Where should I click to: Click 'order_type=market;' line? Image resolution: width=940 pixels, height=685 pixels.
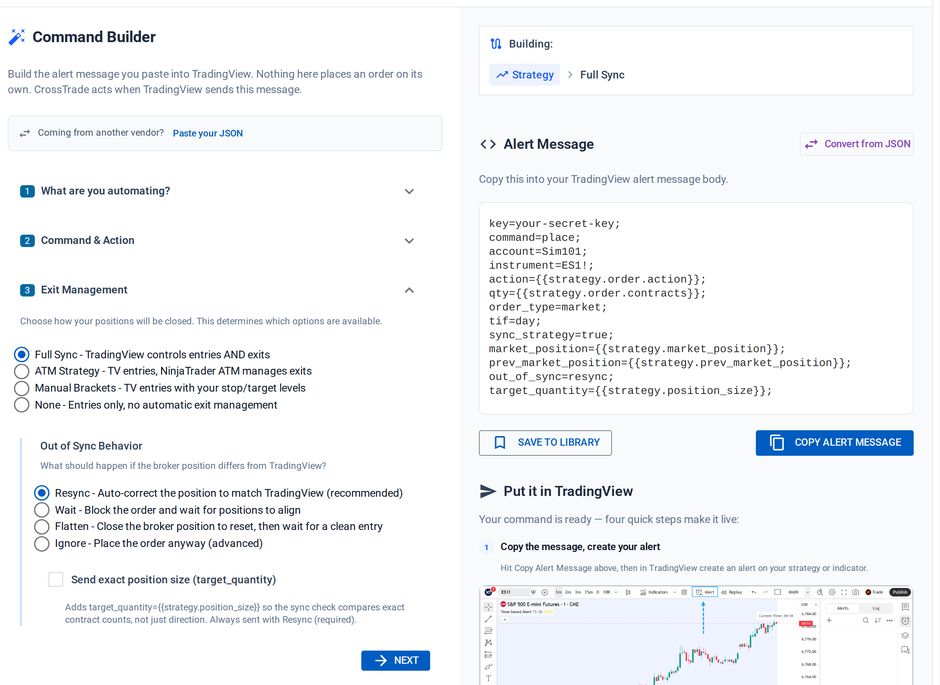coord(548,307)
